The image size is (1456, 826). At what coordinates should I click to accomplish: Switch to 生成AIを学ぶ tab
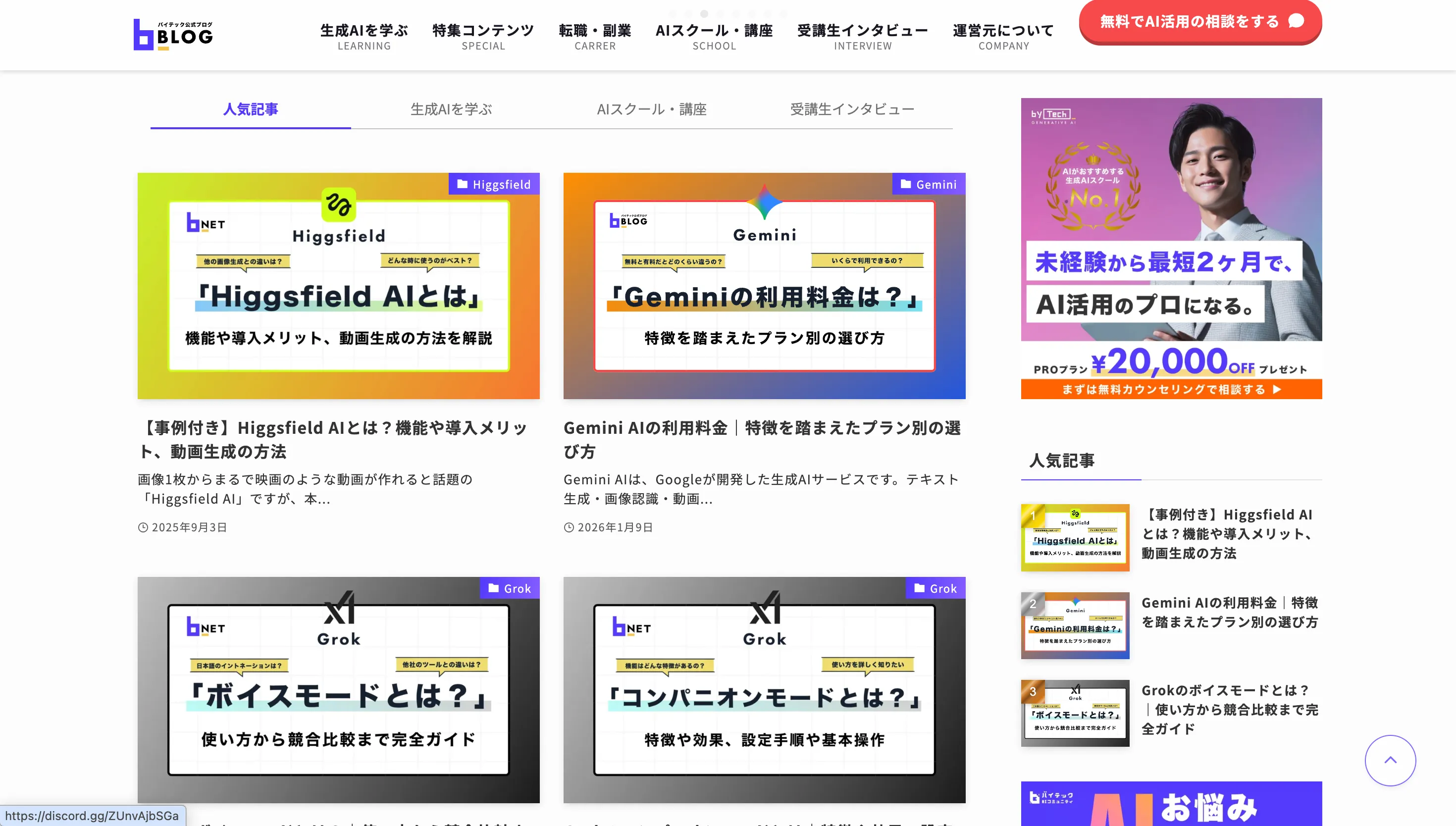[451, 109]
